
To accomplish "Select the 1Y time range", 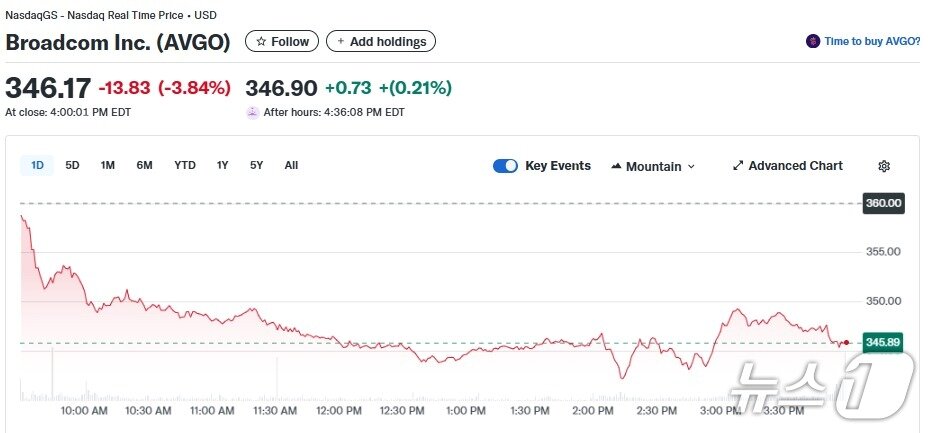I will (x=222, y=166).
